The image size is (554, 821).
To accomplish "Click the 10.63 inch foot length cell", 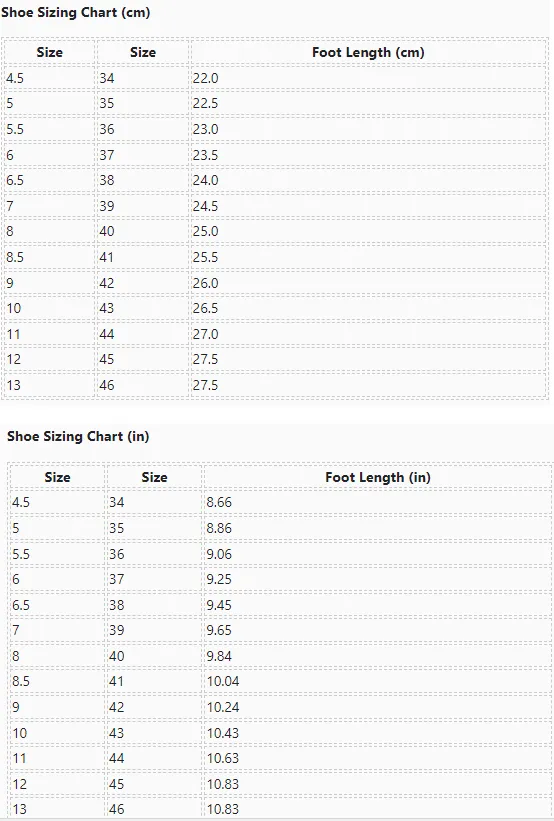I will pos(378,758).
